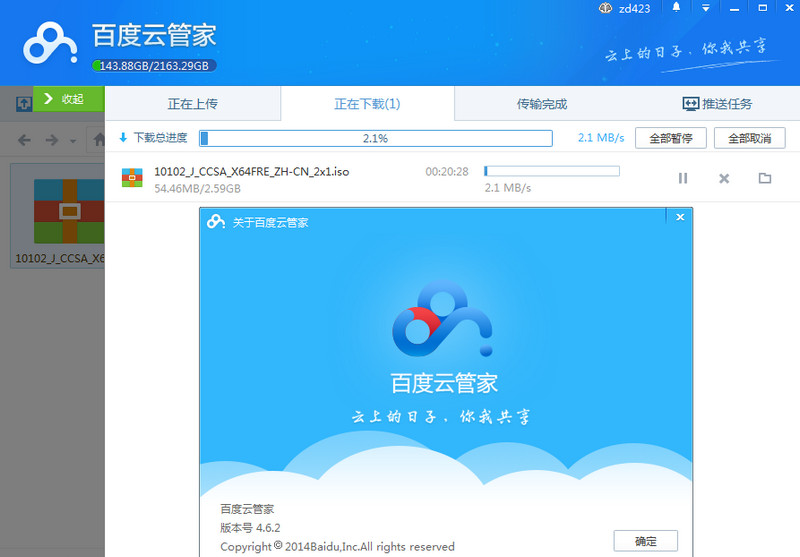Switch to the 传输完成 tab
This screenshot has height=557, width=800.
coord(541,104)
